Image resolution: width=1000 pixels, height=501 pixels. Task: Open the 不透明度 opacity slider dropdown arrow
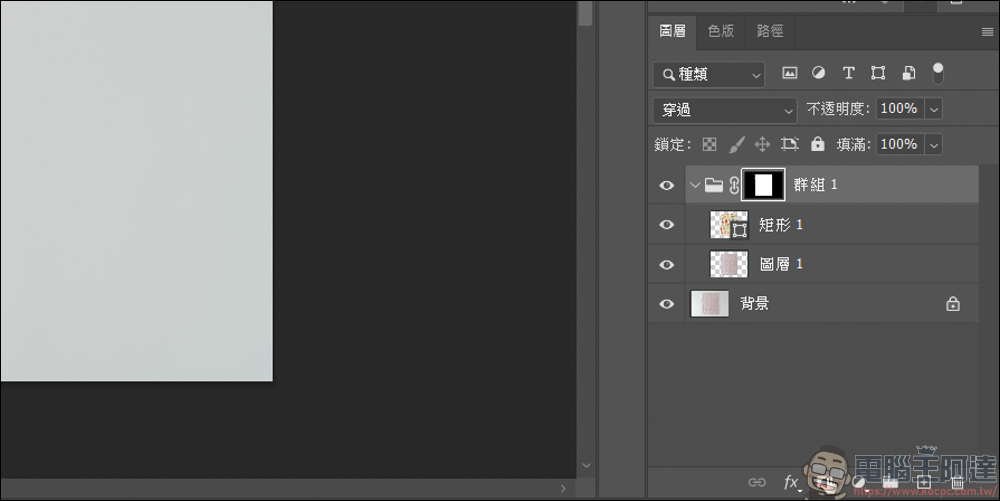(934, 109)
